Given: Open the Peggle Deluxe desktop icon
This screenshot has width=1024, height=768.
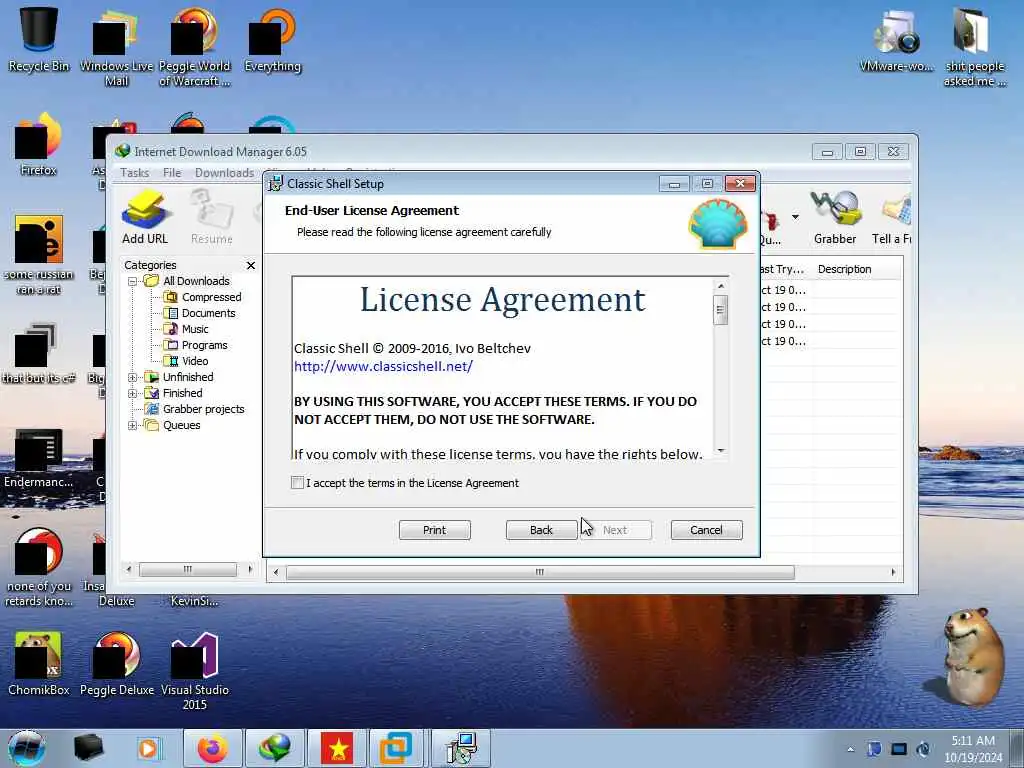Looking at the screenshot, I should 117,664.
